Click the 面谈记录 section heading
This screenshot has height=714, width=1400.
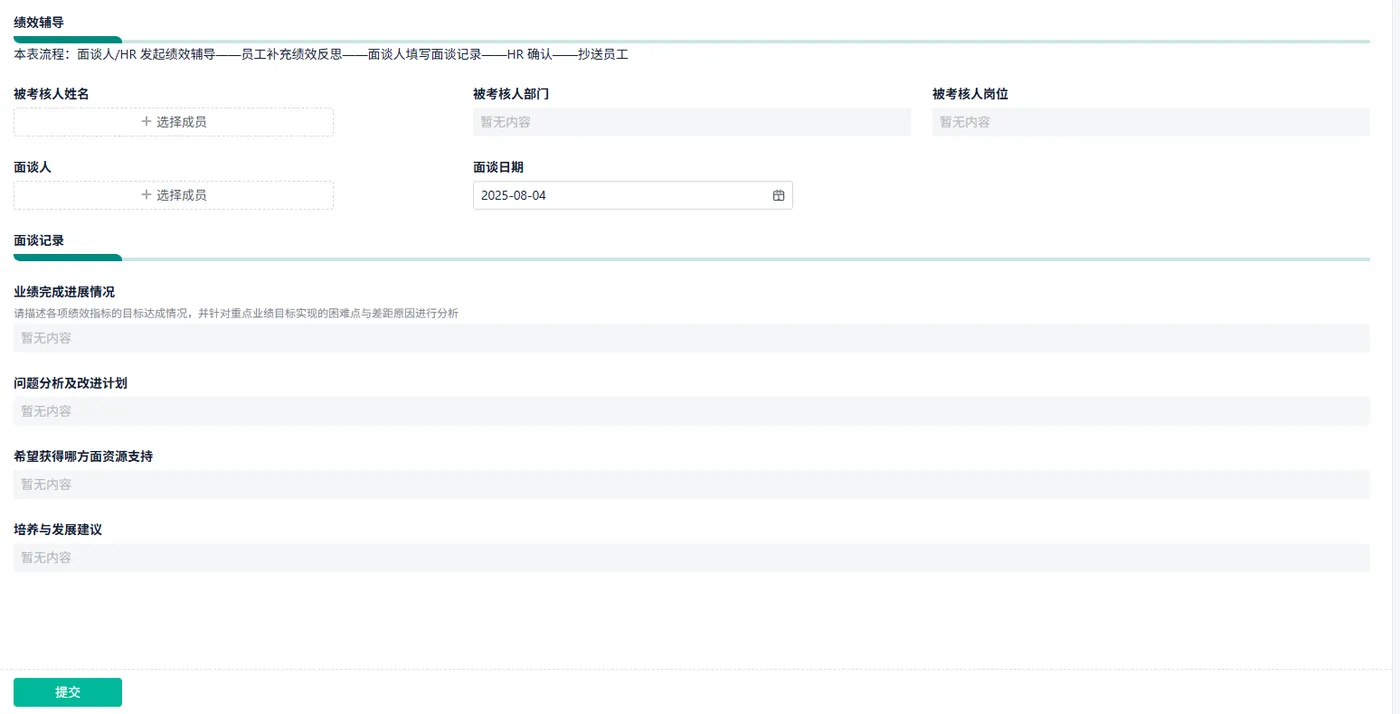(39, 241)
